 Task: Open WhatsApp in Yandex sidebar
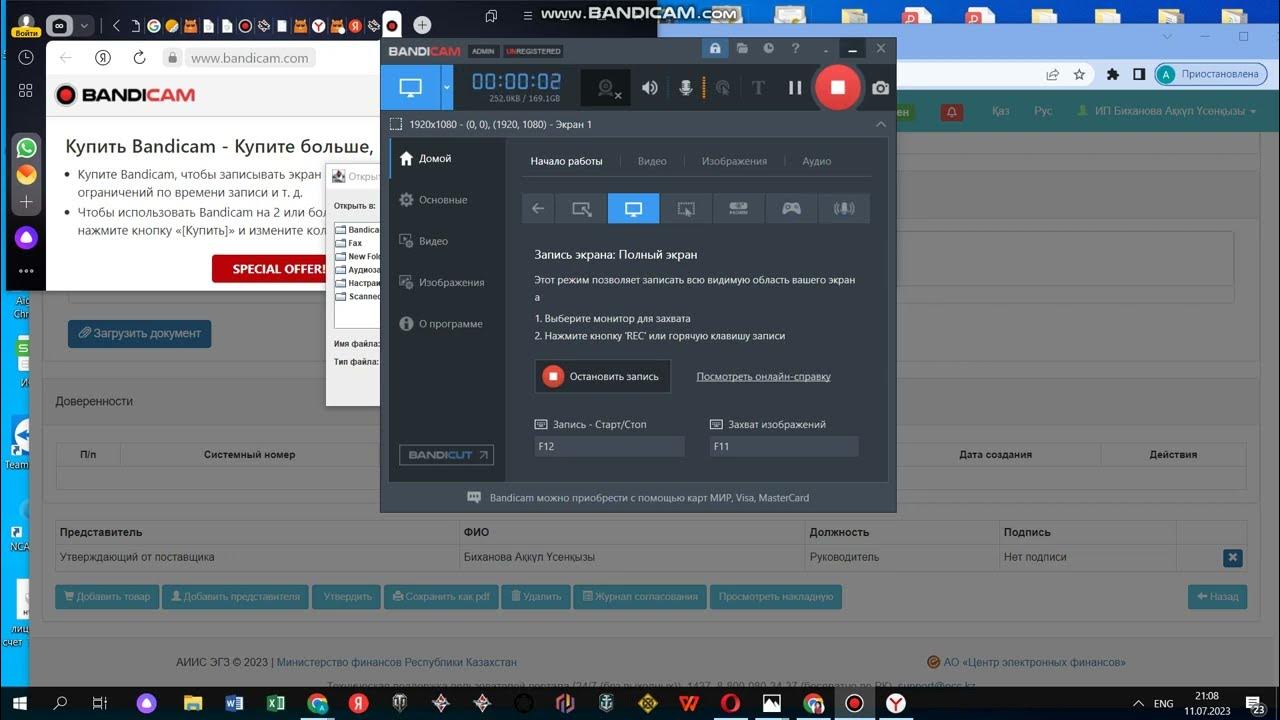coord(26,148)
